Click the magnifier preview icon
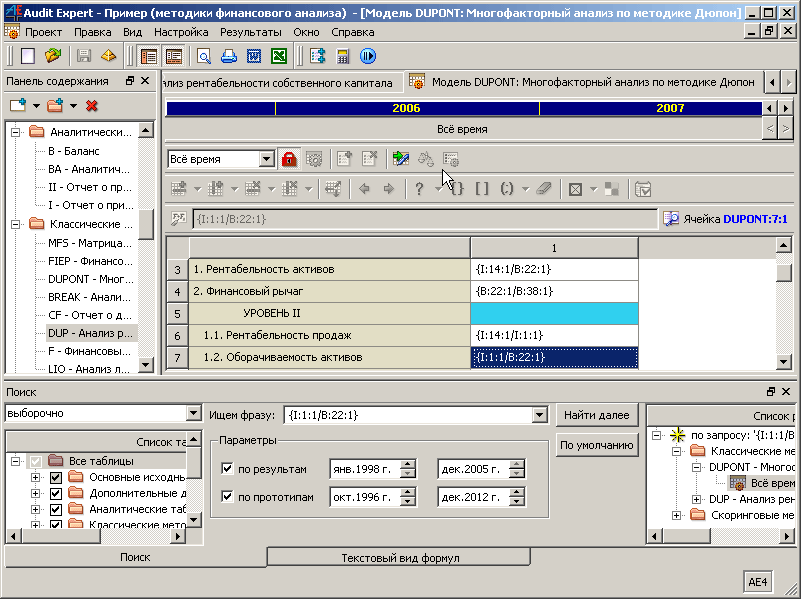The image size is (801, 599). [x=204, y=56]
